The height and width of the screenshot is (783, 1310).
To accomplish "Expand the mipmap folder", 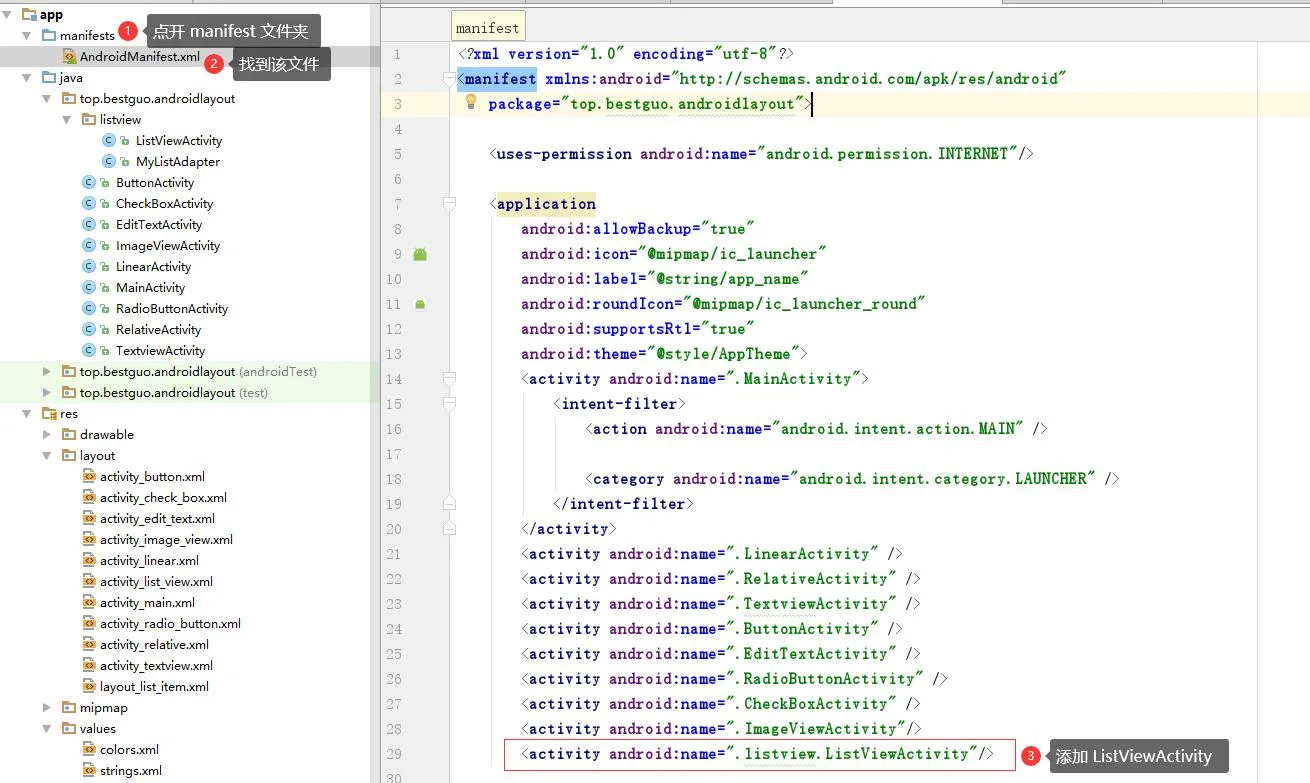I will pos(47,708).
